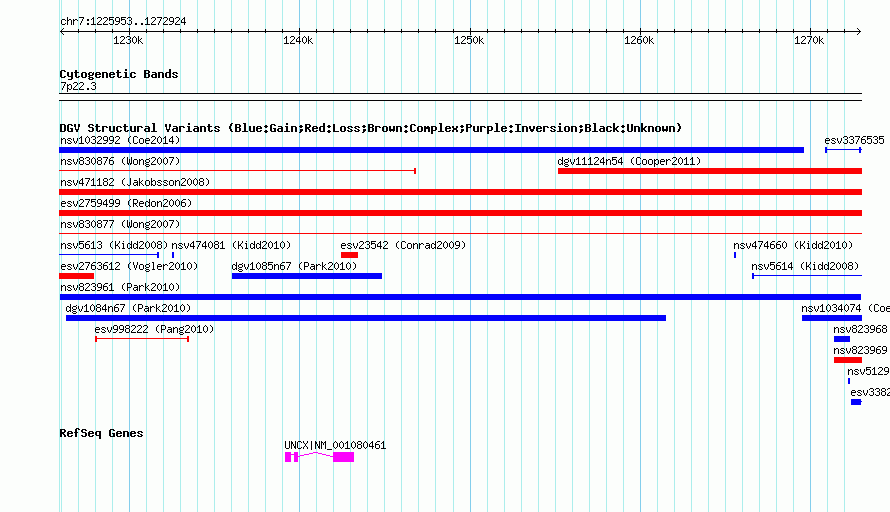Click the ruler's left arrowhead
The width and height of the screenshot is (890, 512).
[62, 31]
